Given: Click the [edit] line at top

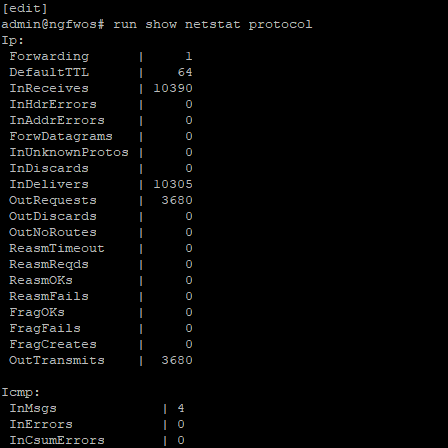Looking at the screenshot, I should coord(25,8).
